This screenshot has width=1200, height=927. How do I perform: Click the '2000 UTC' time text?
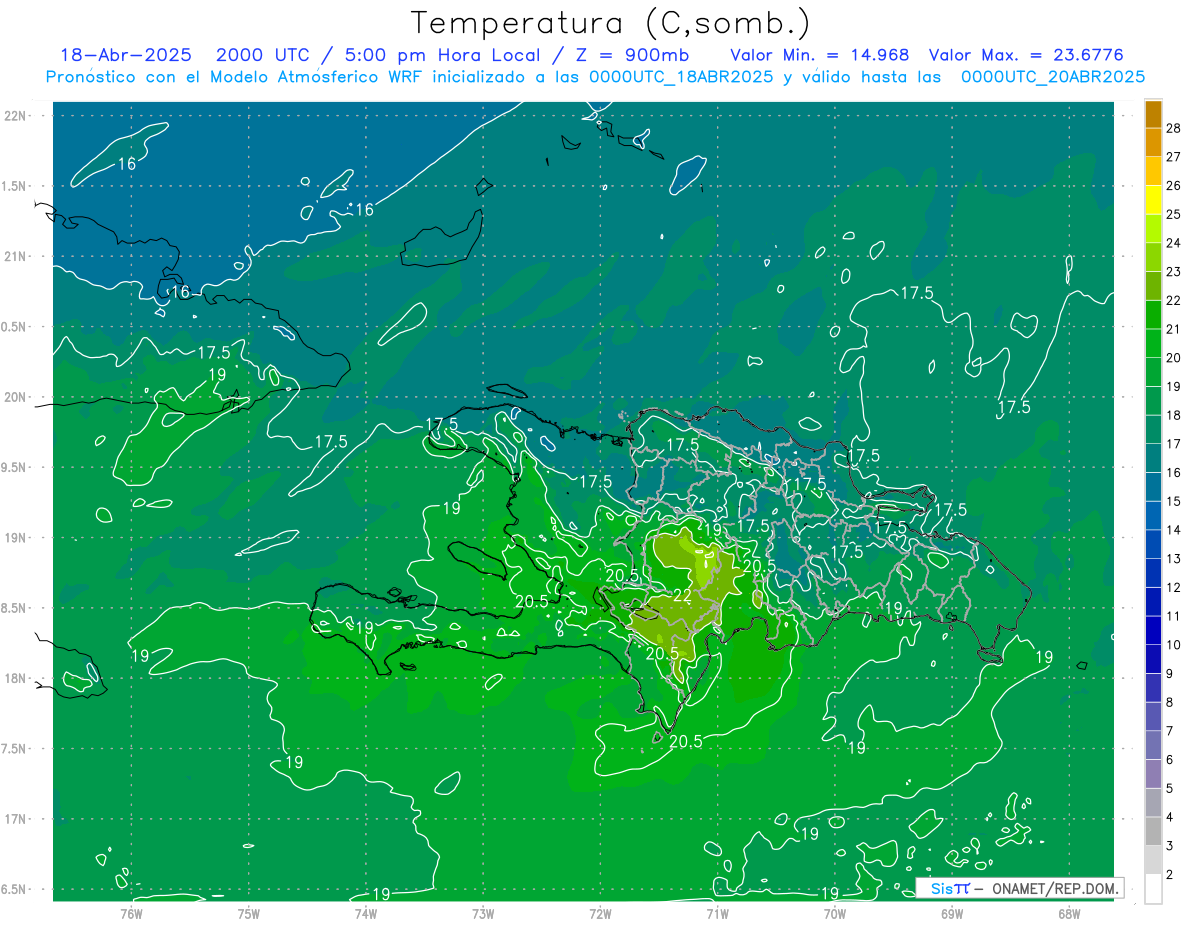[263, 55]
